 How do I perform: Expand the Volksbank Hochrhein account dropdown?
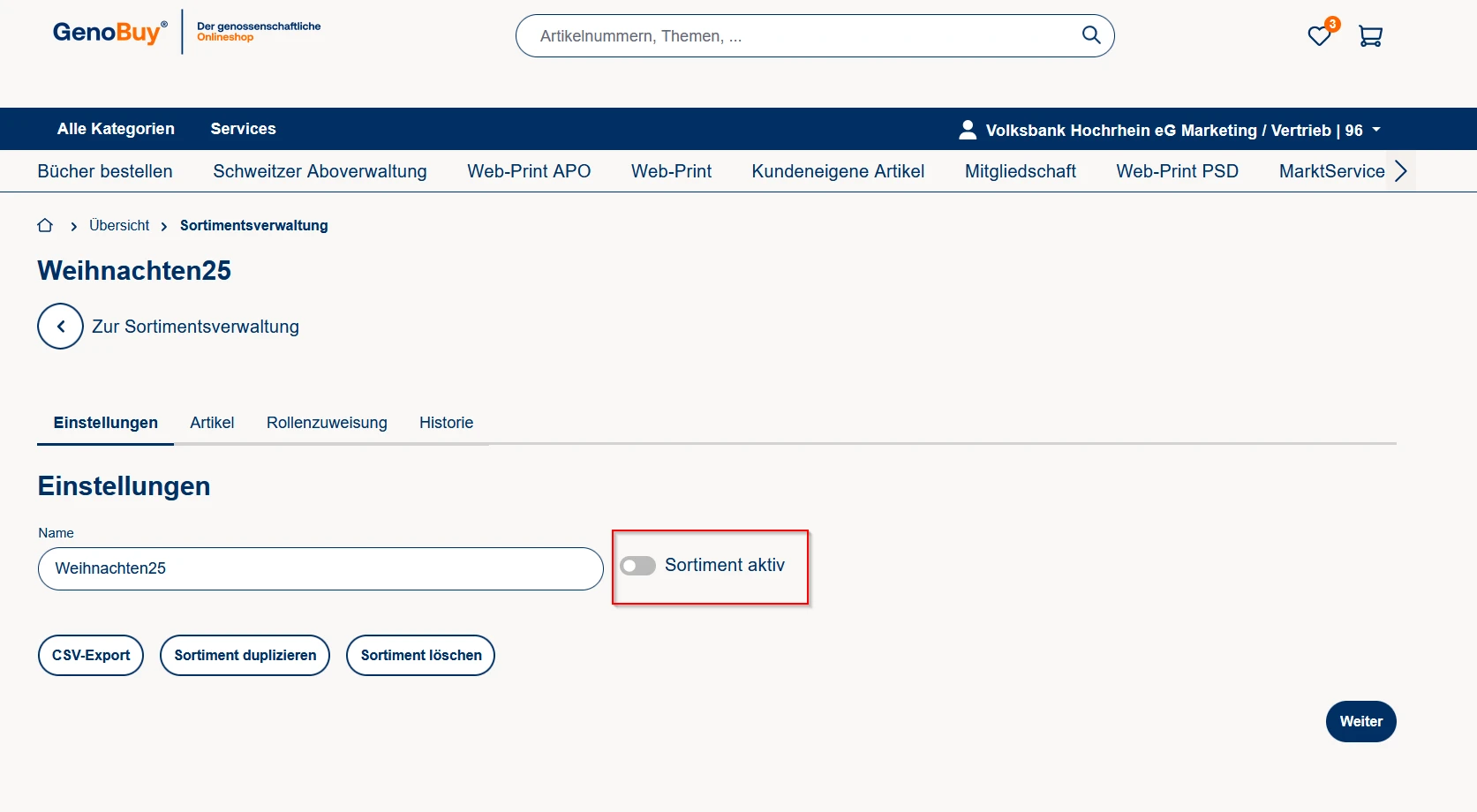[1376, 130]
